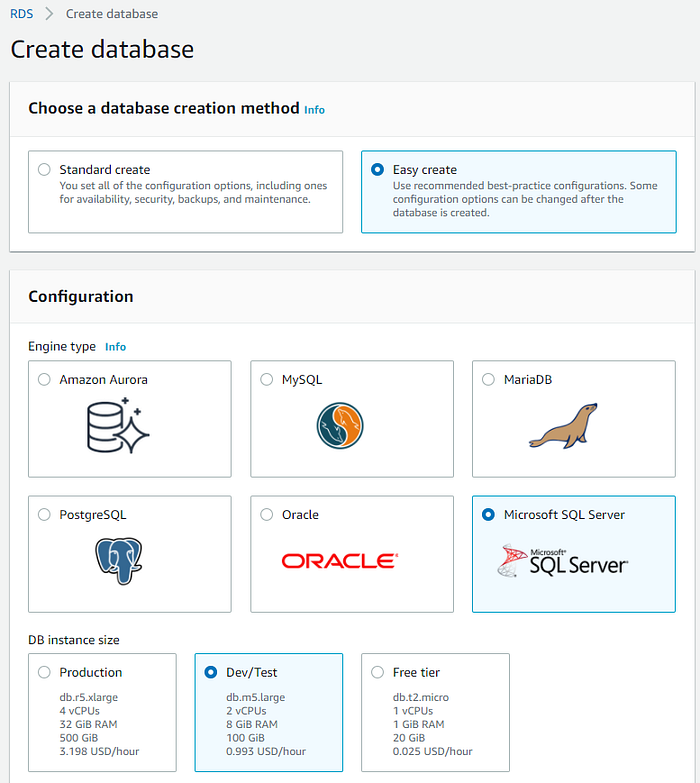This screenshot has height=783, width=700.
Task: Select Free tier instance size radio button
Action: (377, 672)
